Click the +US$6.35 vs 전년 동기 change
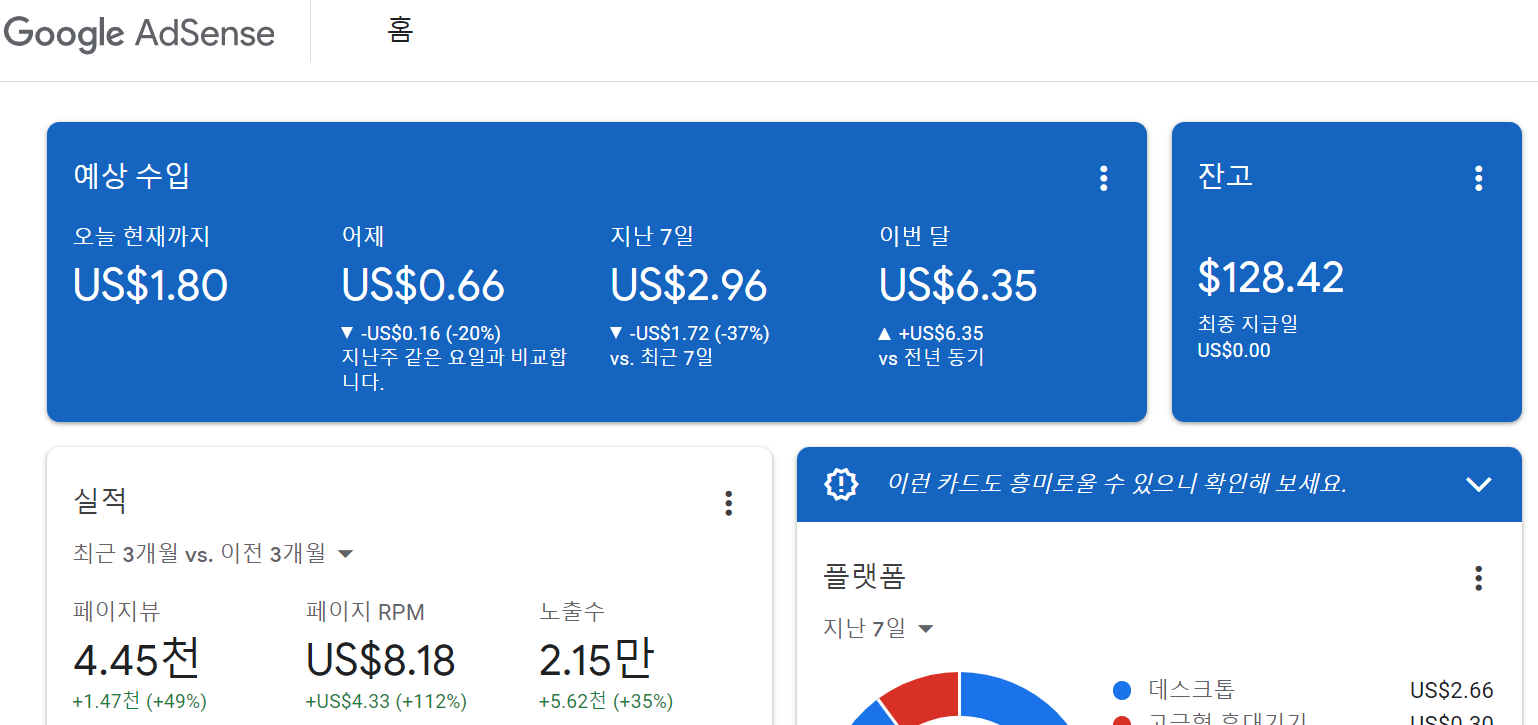Viewport: 1538px width, 725px height. pyautogui.click(x=932, y=345)
